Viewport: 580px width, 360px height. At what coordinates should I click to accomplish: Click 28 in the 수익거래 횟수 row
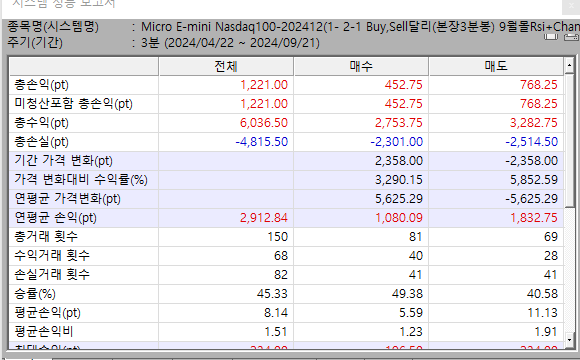click(x=551, y=256)
